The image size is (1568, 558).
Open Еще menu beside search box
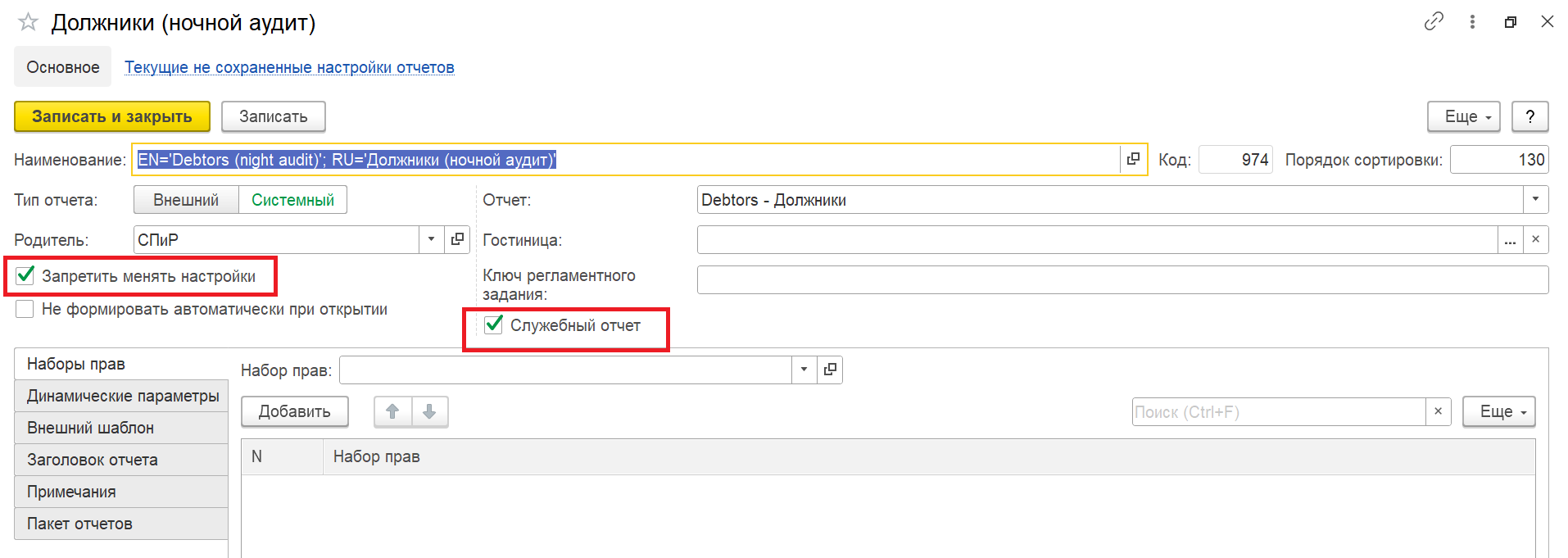(1499, 411)
